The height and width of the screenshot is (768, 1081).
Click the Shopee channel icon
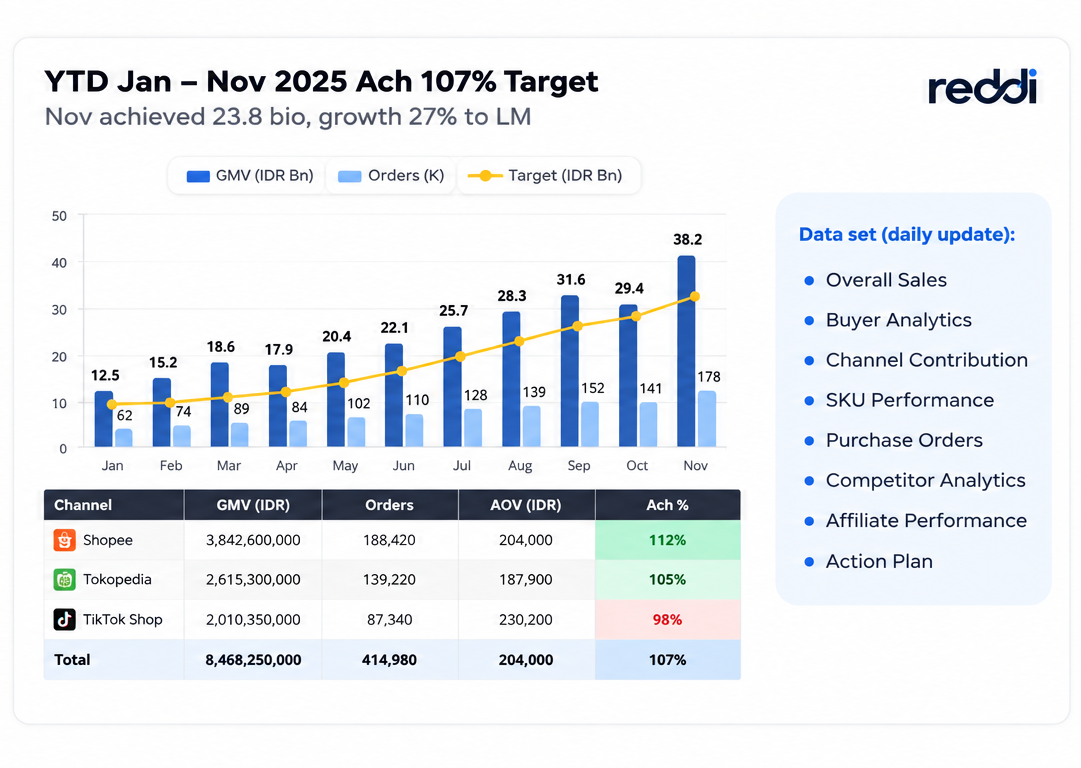(x=65, y=540)
